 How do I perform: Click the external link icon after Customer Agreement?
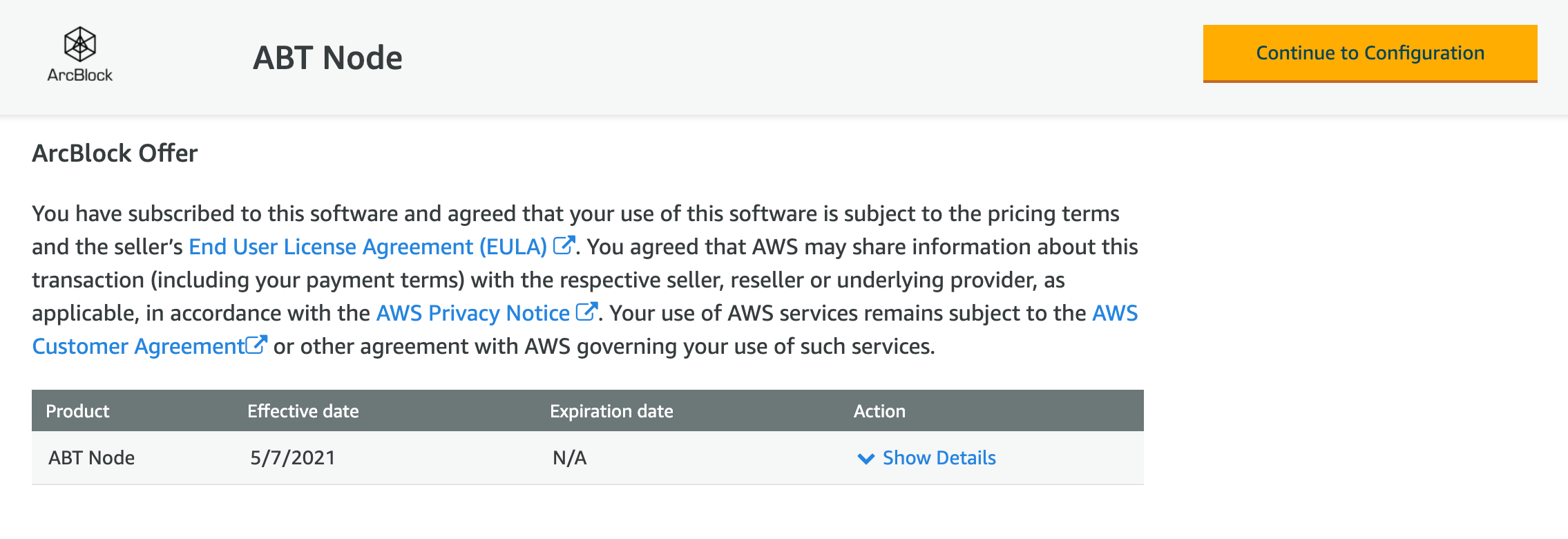pos(256,344)
